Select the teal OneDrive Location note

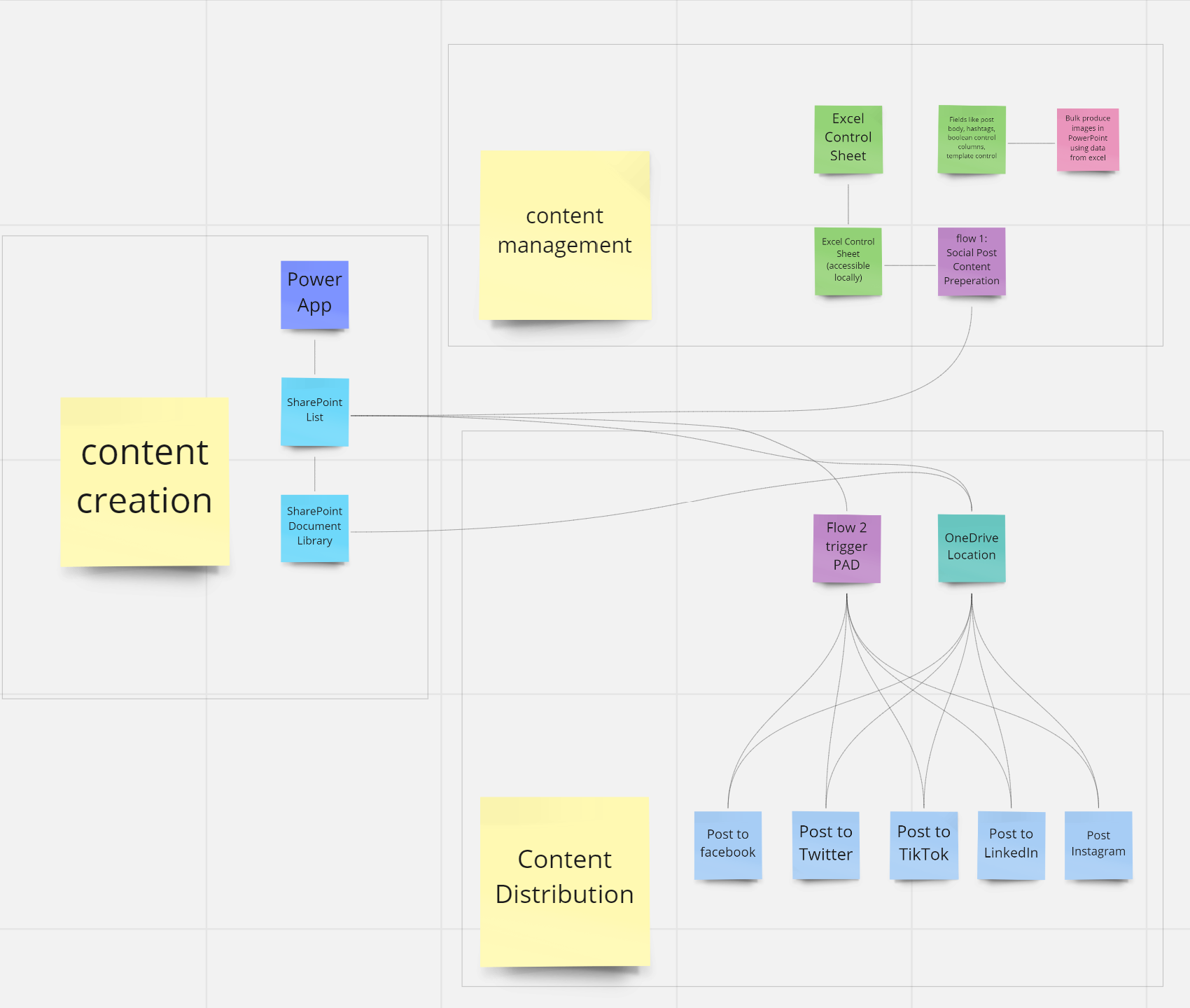tap(971, 547)
